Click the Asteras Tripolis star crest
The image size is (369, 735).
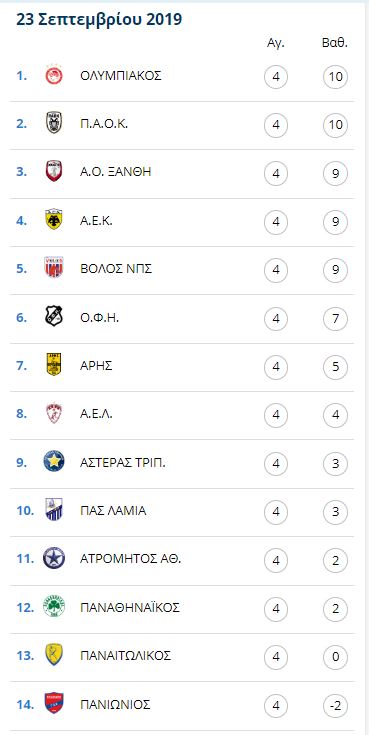click(54, 461)
